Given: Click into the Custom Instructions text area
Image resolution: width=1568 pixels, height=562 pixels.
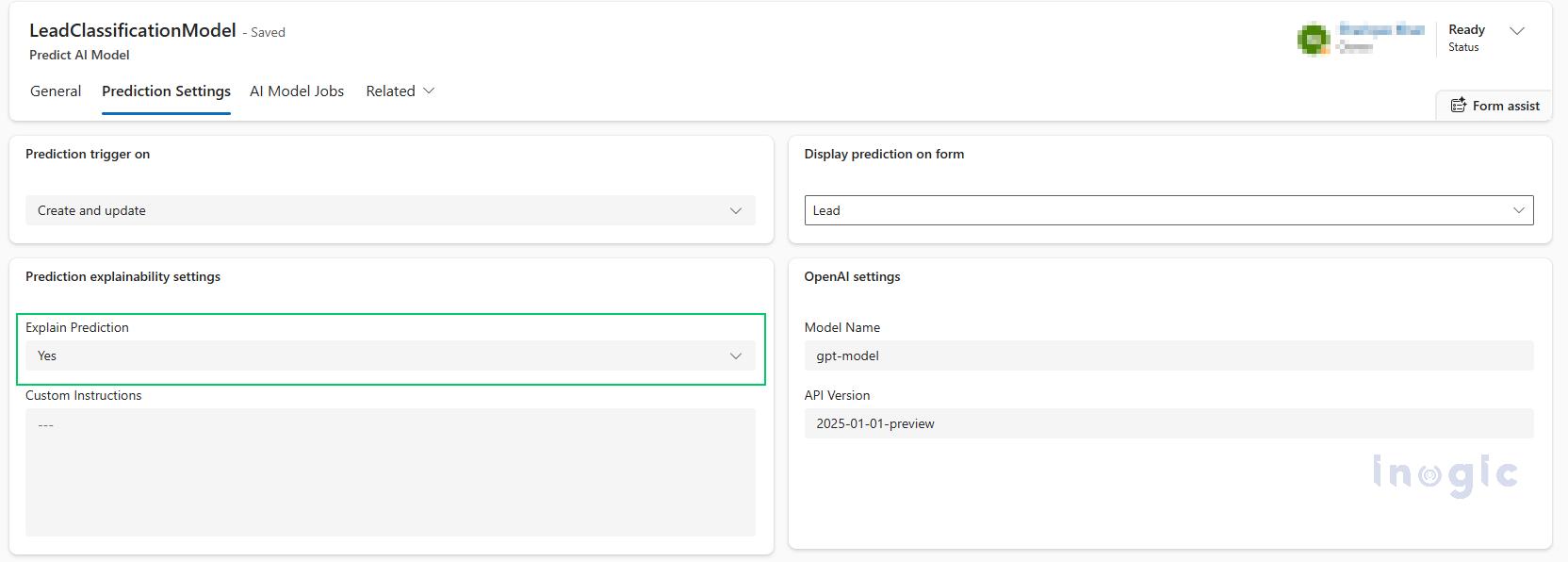Looking at the screenshot, I should coord(390,471).
